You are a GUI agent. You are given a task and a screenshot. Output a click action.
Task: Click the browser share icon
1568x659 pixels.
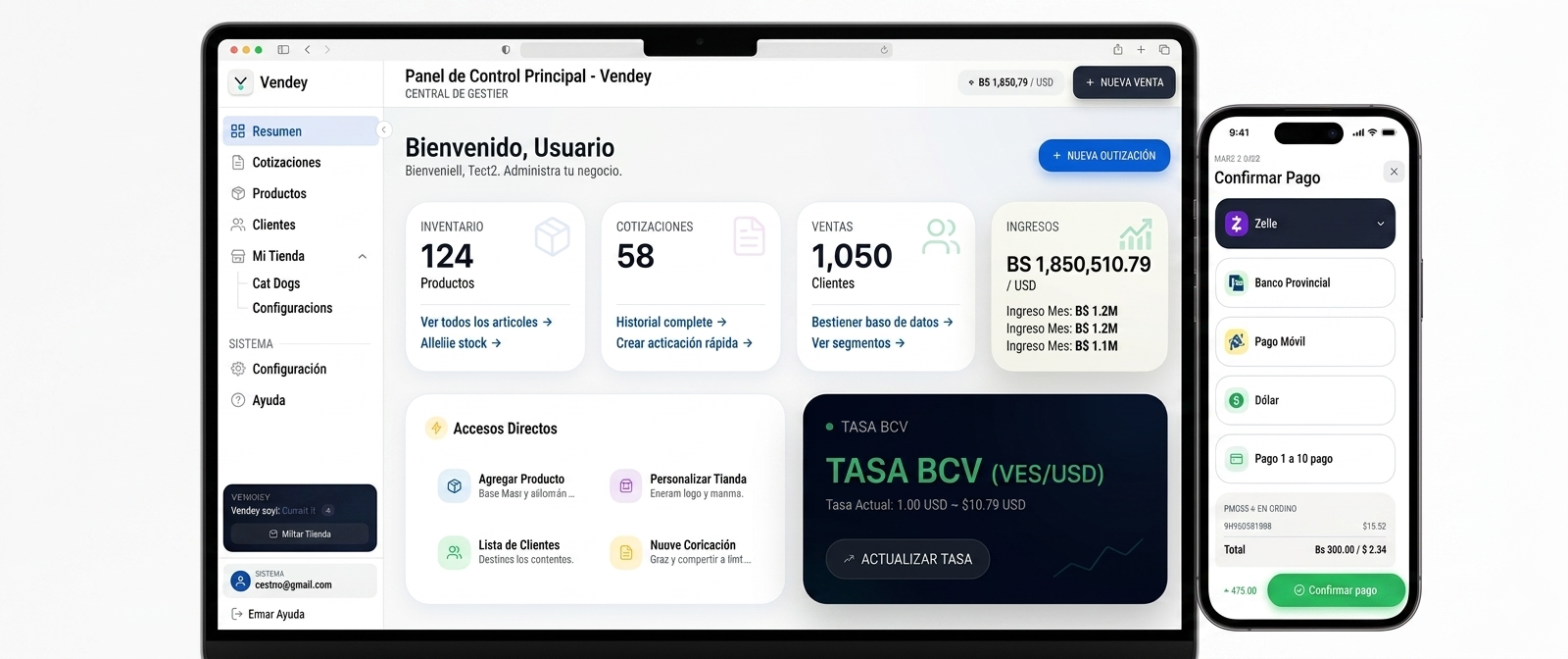(1117, 49)
